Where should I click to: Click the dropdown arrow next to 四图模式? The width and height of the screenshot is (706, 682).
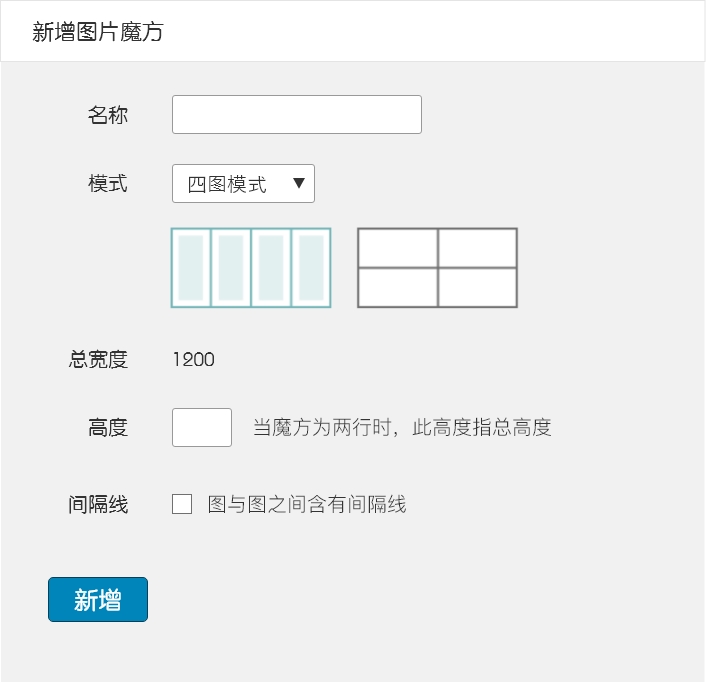click(x=298, y=184)
